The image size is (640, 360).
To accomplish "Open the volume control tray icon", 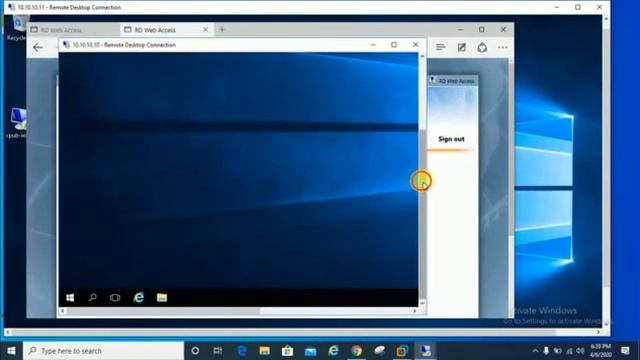I will click(580, 351).
